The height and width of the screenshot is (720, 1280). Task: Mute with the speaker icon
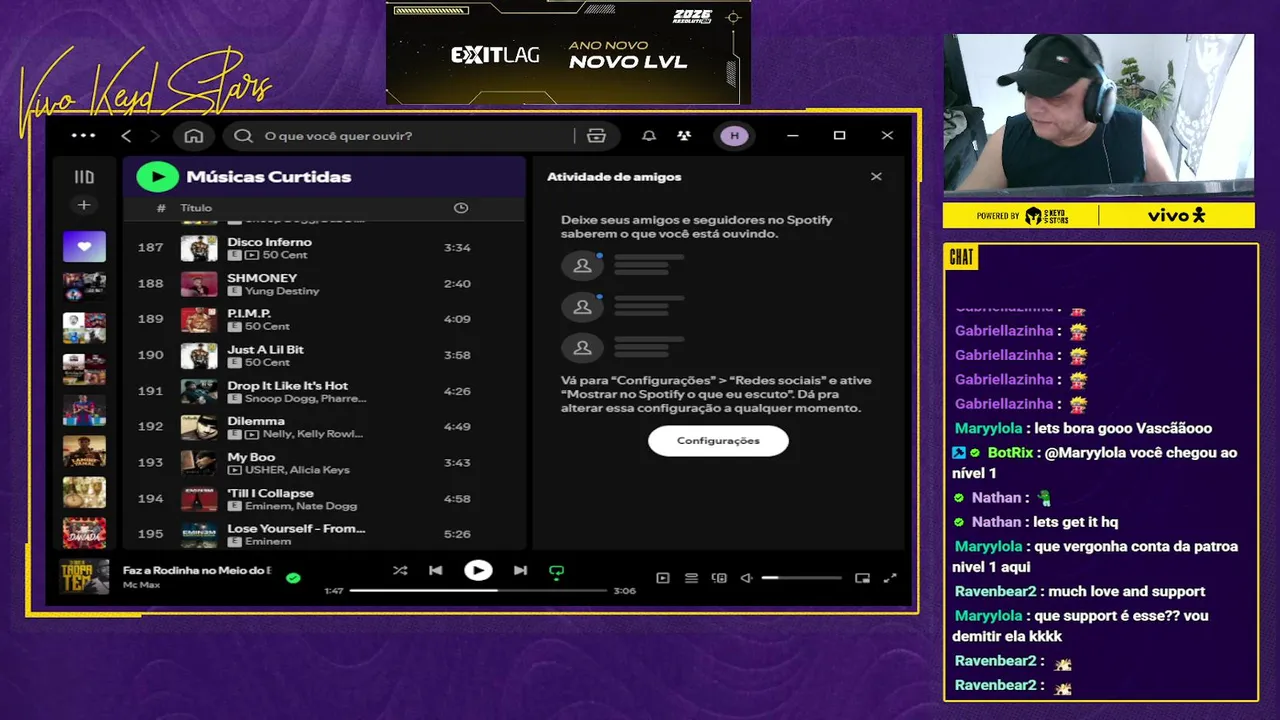[746, 578]
